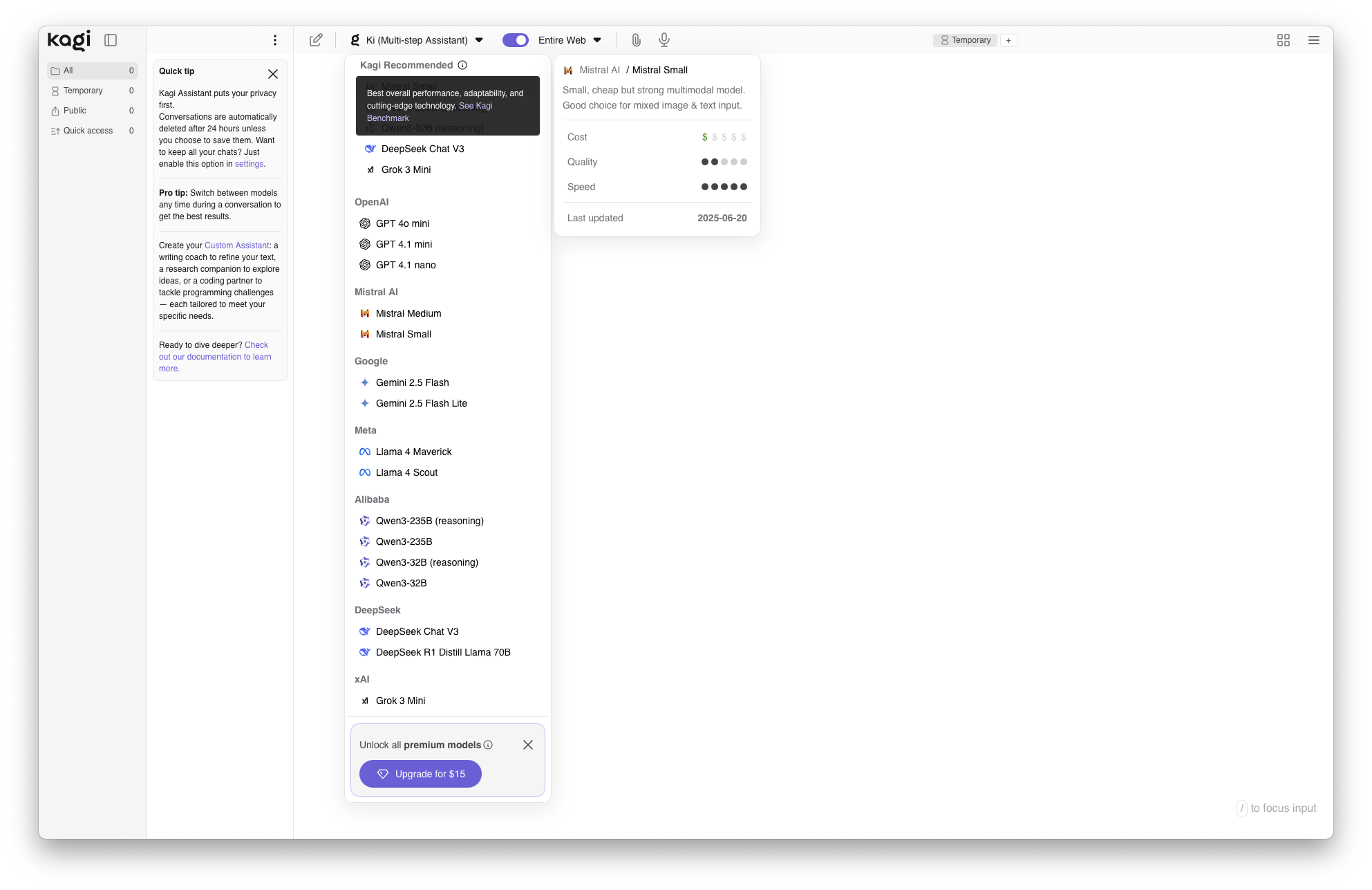Viewport: 1372px width, 890px height.
Task: Click info icon beside Kagi Recommended
Action: (462, 65)
